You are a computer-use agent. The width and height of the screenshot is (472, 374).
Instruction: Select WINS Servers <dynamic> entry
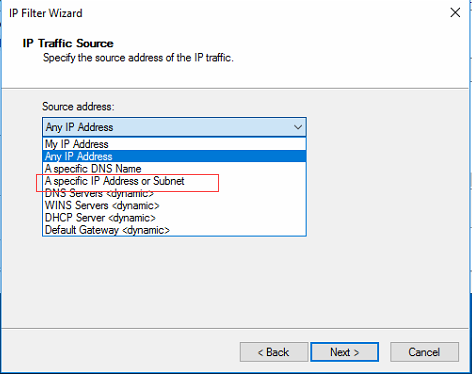coord(174,206)
